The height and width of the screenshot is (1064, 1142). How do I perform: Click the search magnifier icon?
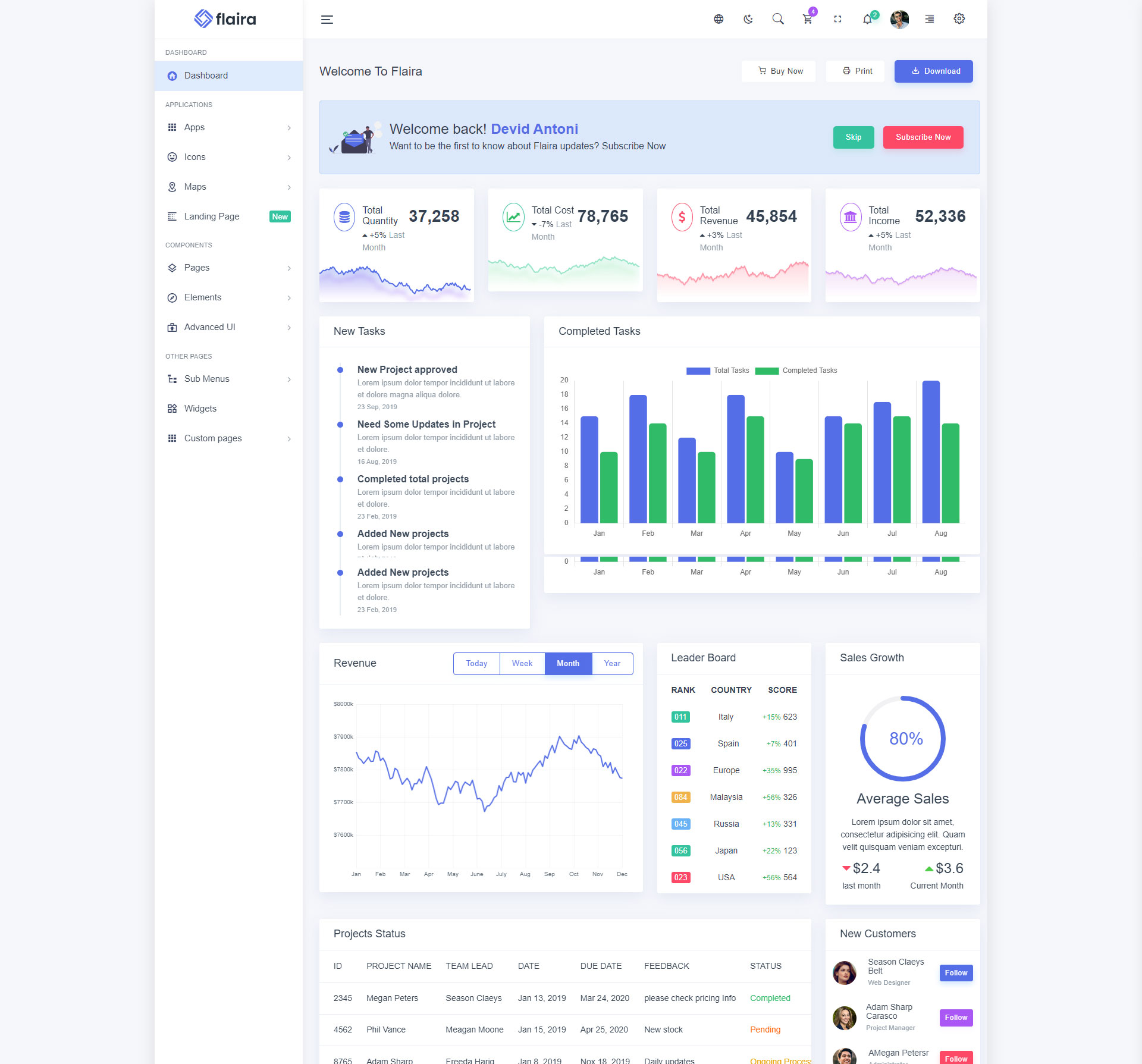point(778,19)
